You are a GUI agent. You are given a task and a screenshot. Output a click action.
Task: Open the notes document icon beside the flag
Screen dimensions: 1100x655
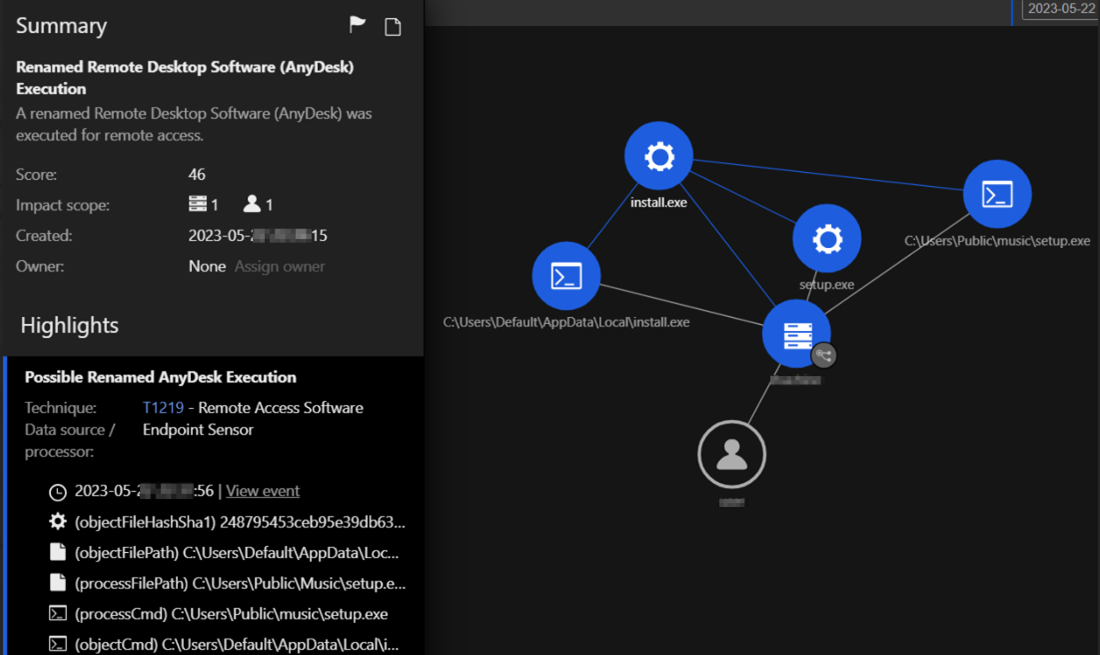[393, 27]
